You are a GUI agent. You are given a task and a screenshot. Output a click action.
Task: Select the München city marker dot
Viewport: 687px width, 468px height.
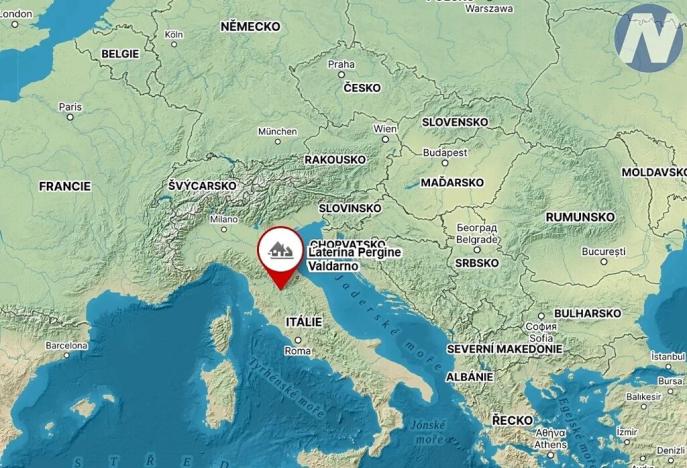click(x=277, y=142)
